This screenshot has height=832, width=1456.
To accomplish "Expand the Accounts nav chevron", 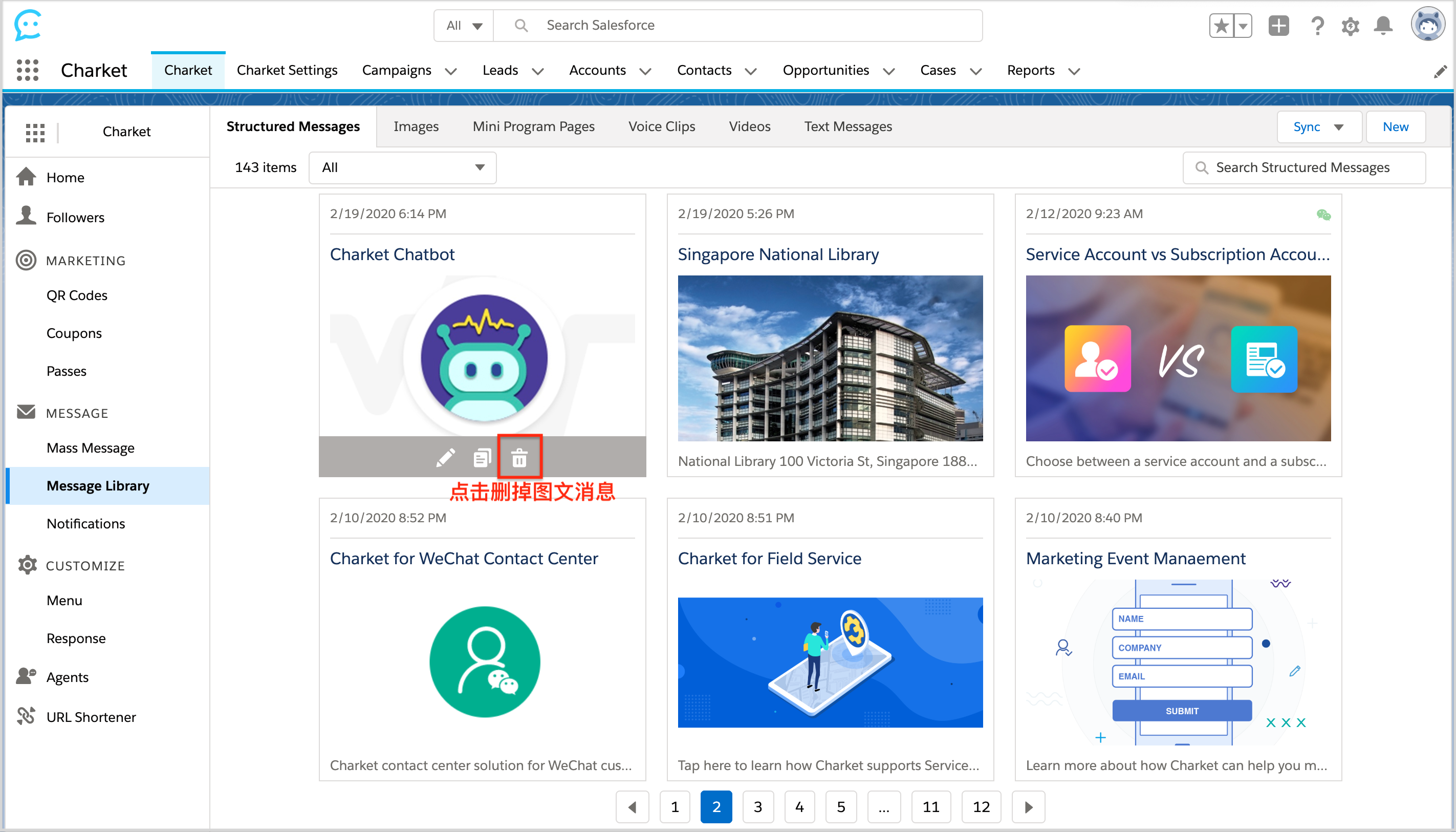I will (645, 72).
